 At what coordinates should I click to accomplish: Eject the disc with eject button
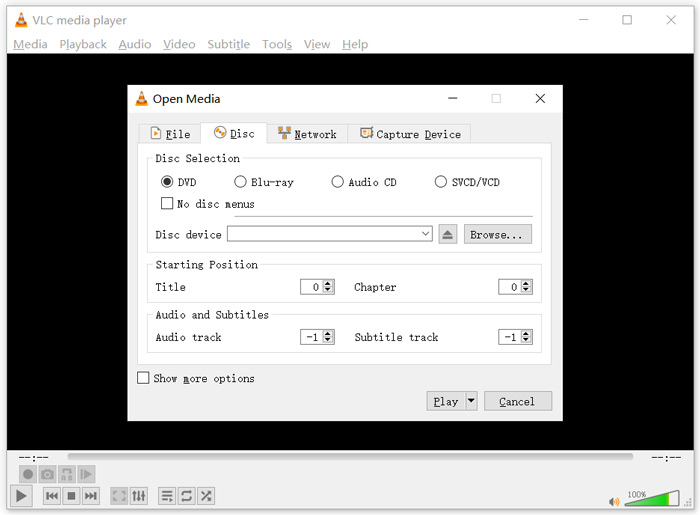click(x=447, y=234)
